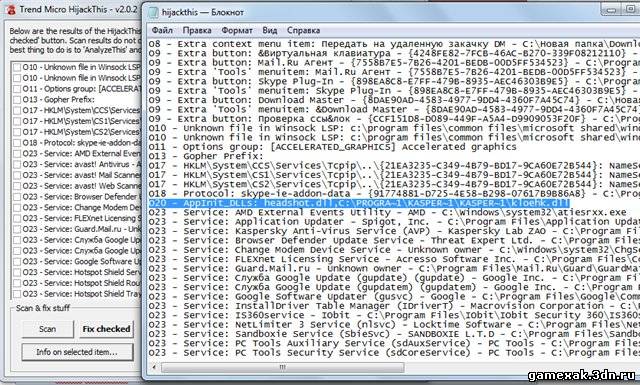Click the HijackThis app icon in title bar
Viewport: 640px width, 385px height.
point(11,9)
